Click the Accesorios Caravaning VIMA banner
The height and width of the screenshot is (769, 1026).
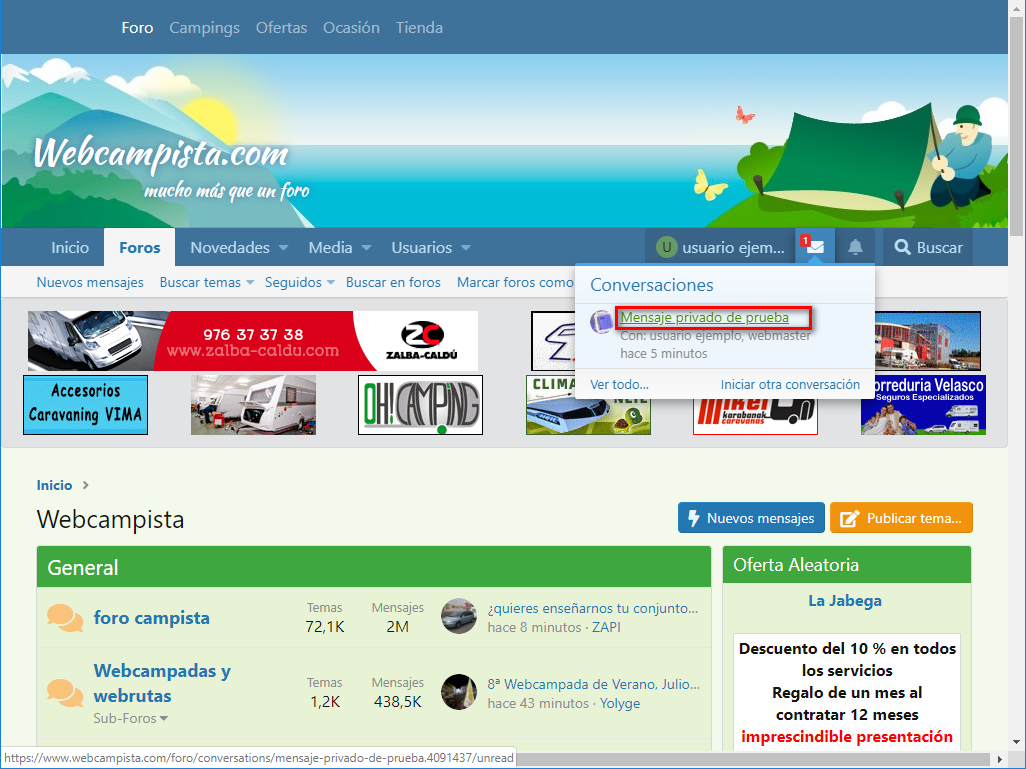[x=86, y=405]
